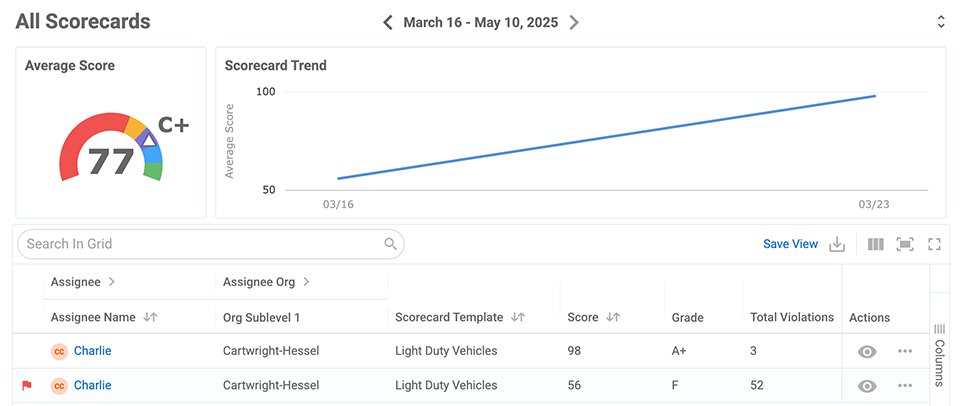
Task: Collapse the All Scorecards panel chevron
Action: 941,22
